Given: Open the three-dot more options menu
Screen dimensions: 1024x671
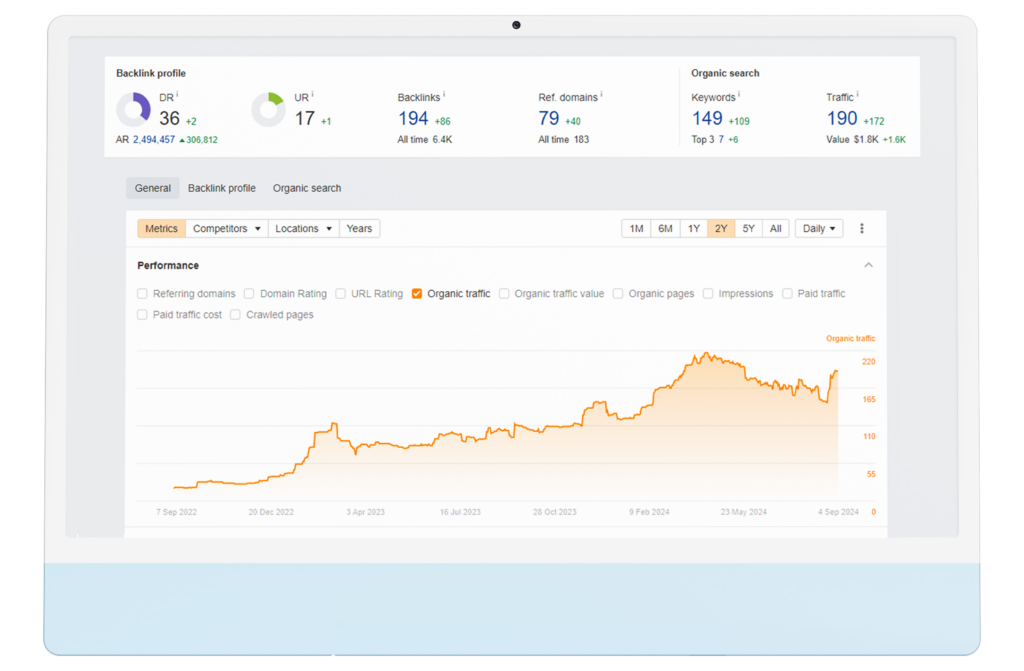Looking at the screenshot, I should 862,229.
